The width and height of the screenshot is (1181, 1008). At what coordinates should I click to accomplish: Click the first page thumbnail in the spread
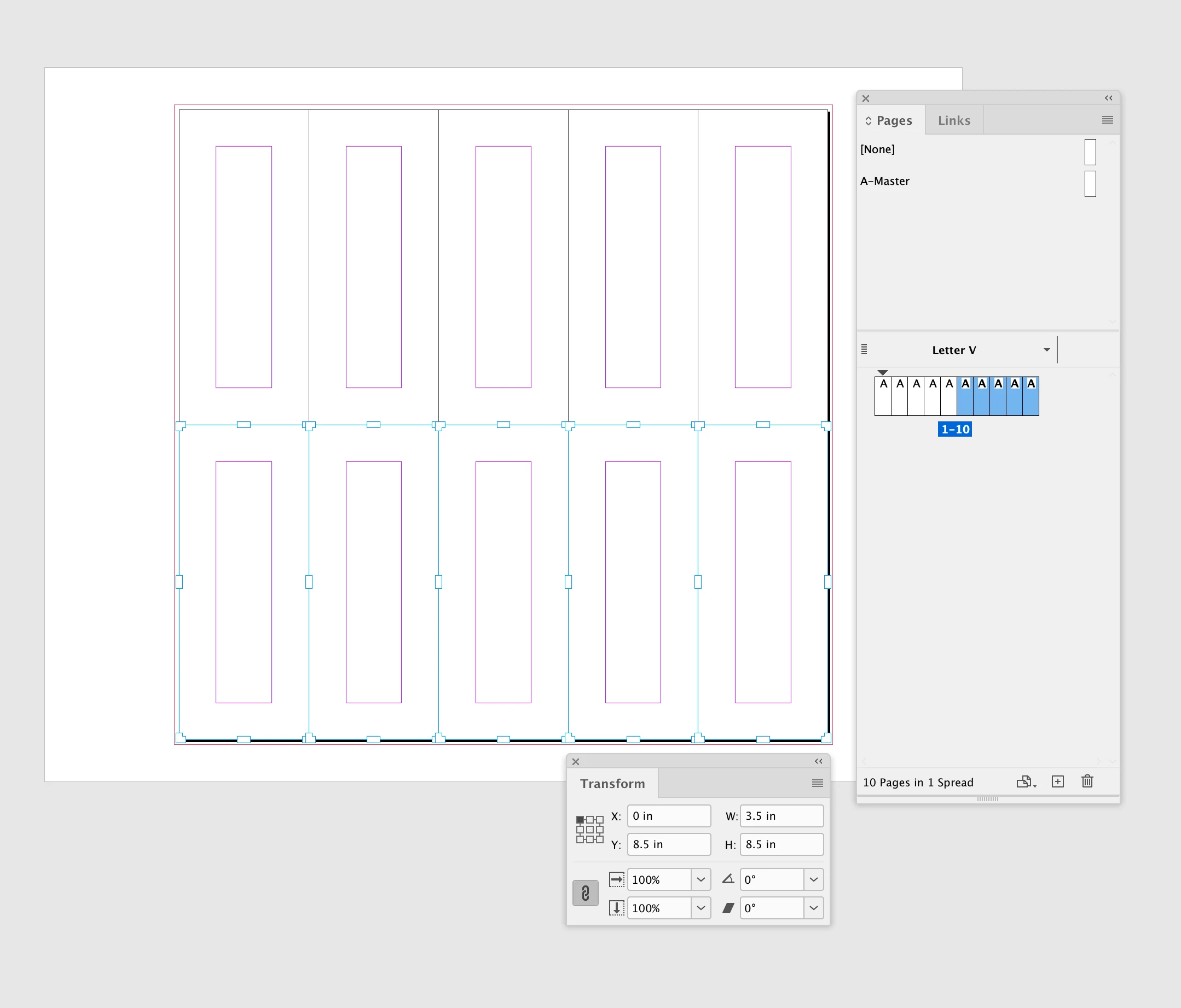click(883, 396)
